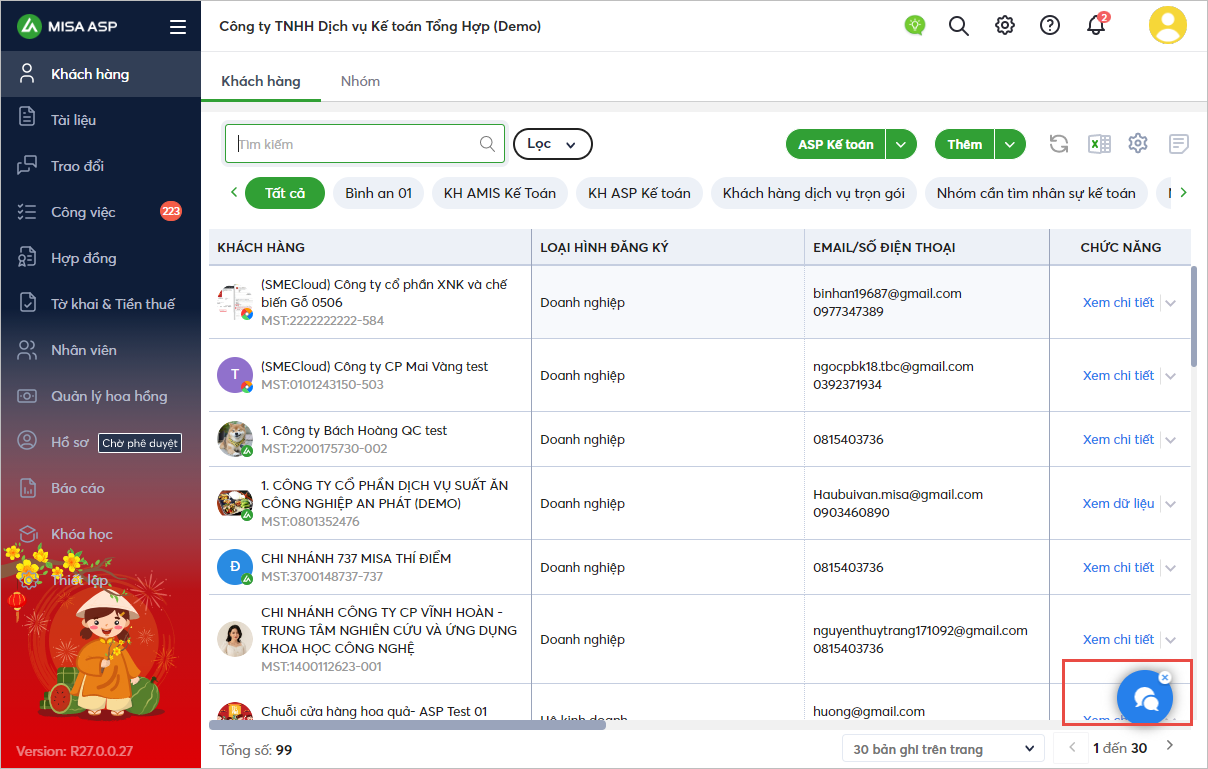Image resolution: width=1208 pixels, height=769 pixels.
Task: Export the customer list to Excel
Action: 1099,144
